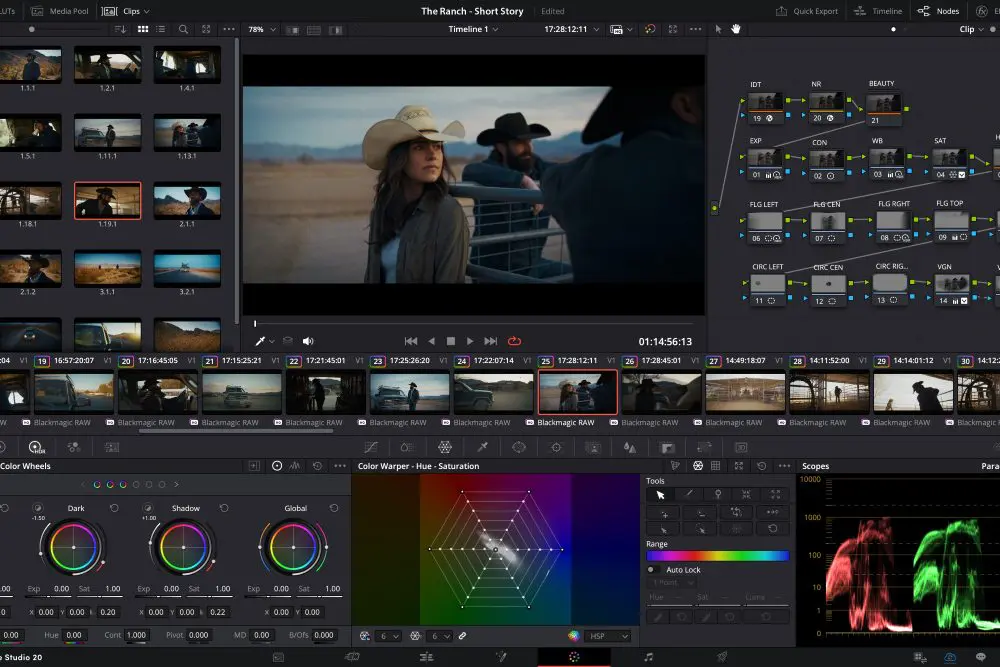Viewport: 1000px width, 667px height.
Task: Click the Range hue gradient strip
Action: (717, 556)
